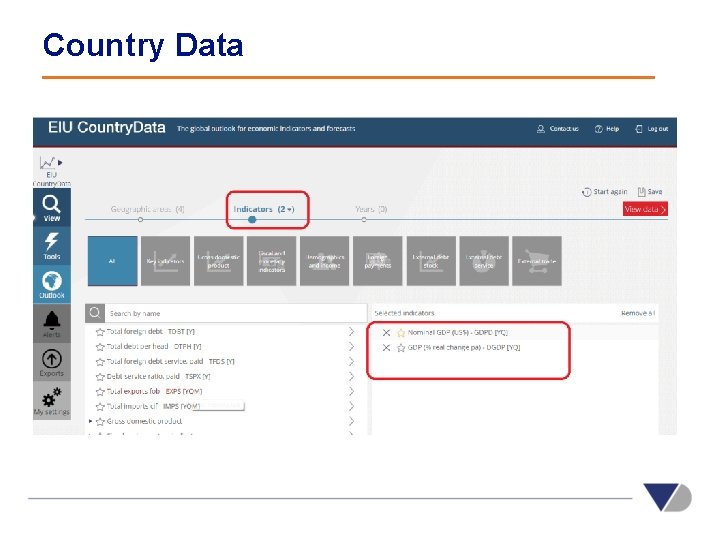Click the Contact us person icon
720x540 pixels.
point(540,129)
